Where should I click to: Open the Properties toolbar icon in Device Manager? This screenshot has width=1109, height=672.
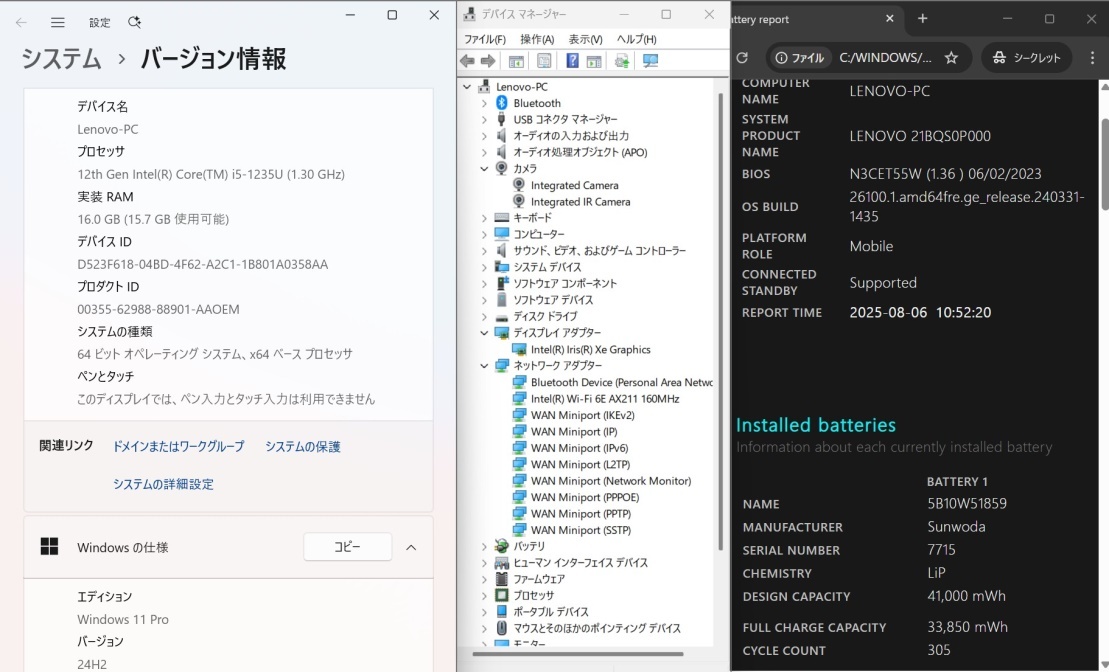(x=544, y=62)
